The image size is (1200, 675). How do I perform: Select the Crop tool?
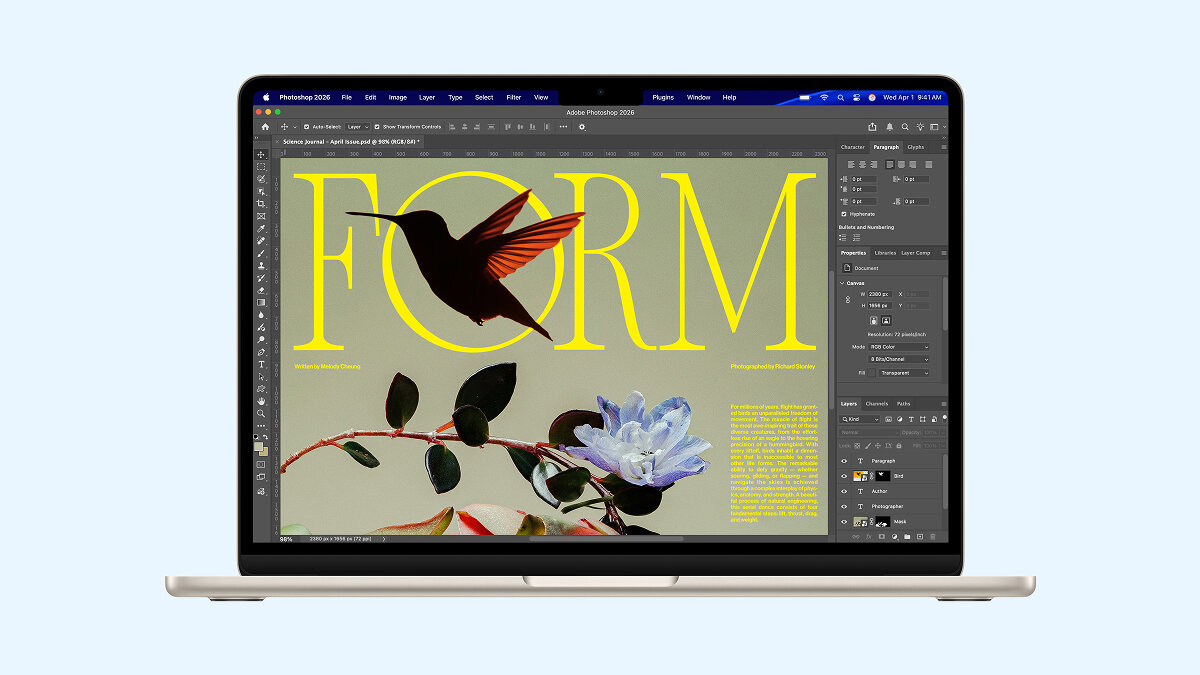point(261,203)
